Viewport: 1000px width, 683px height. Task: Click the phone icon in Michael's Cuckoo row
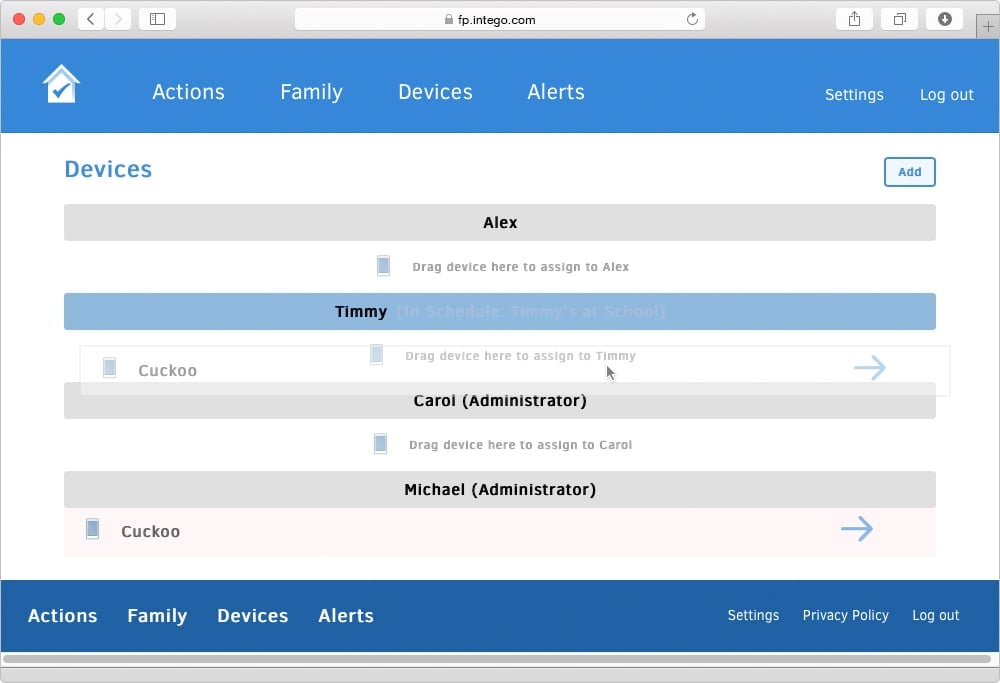pyautogui.click(x=92, y=529)
